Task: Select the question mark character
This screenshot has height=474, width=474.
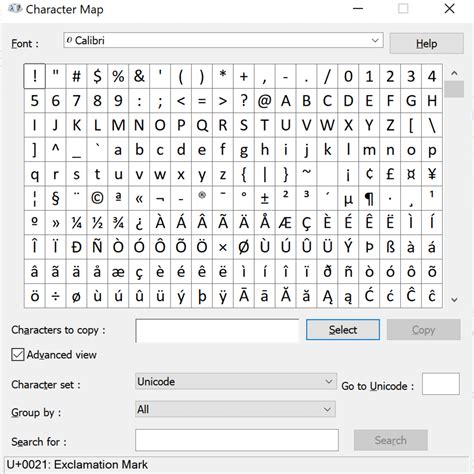Action: (244, 101)
